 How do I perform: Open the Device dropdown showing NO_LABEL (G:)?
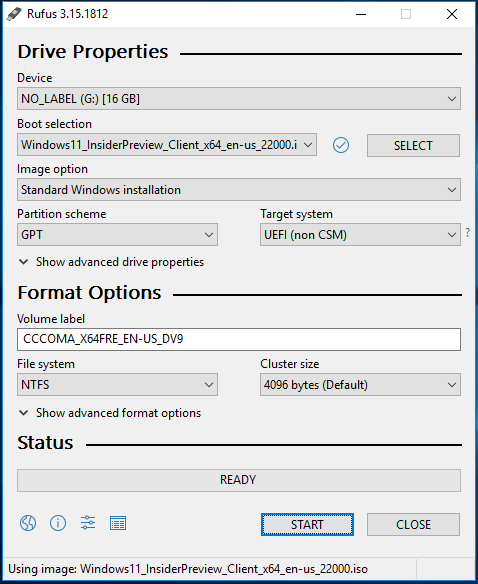[x=239, y=99]
